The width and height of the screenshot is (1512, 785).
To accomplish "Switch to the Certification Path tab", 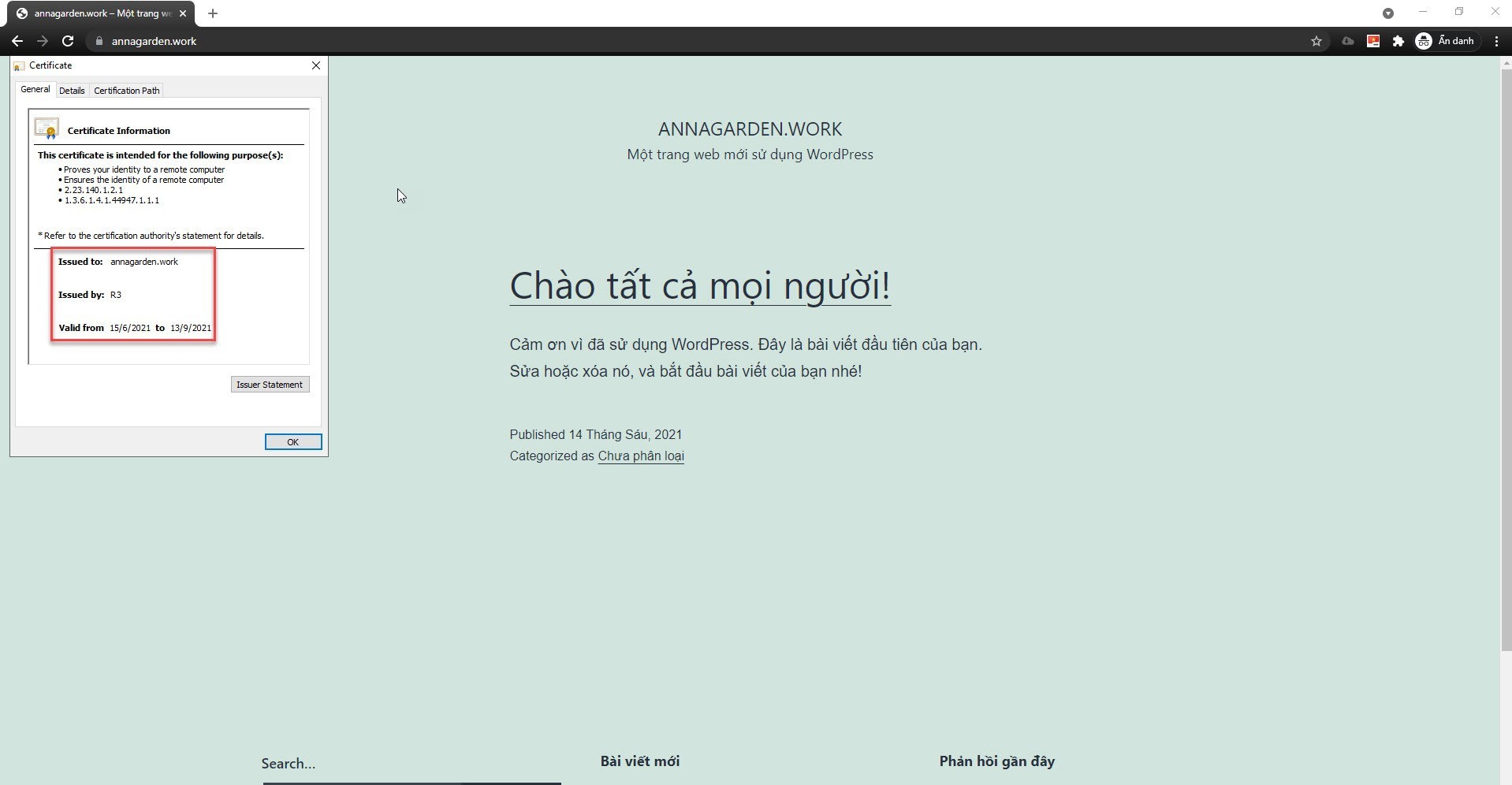I will (126, 91).
